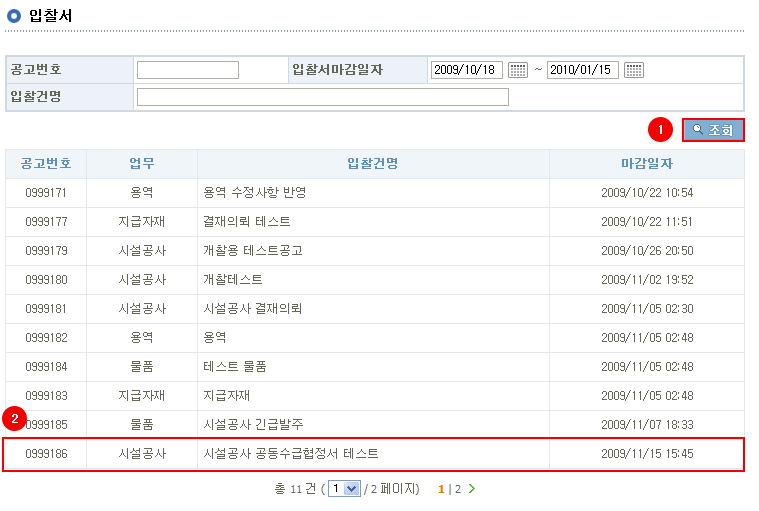The width and height of the screenshot is (759, 511).
Task: Click deadline 2009/11/15 15:45
Action: point(647,454)
